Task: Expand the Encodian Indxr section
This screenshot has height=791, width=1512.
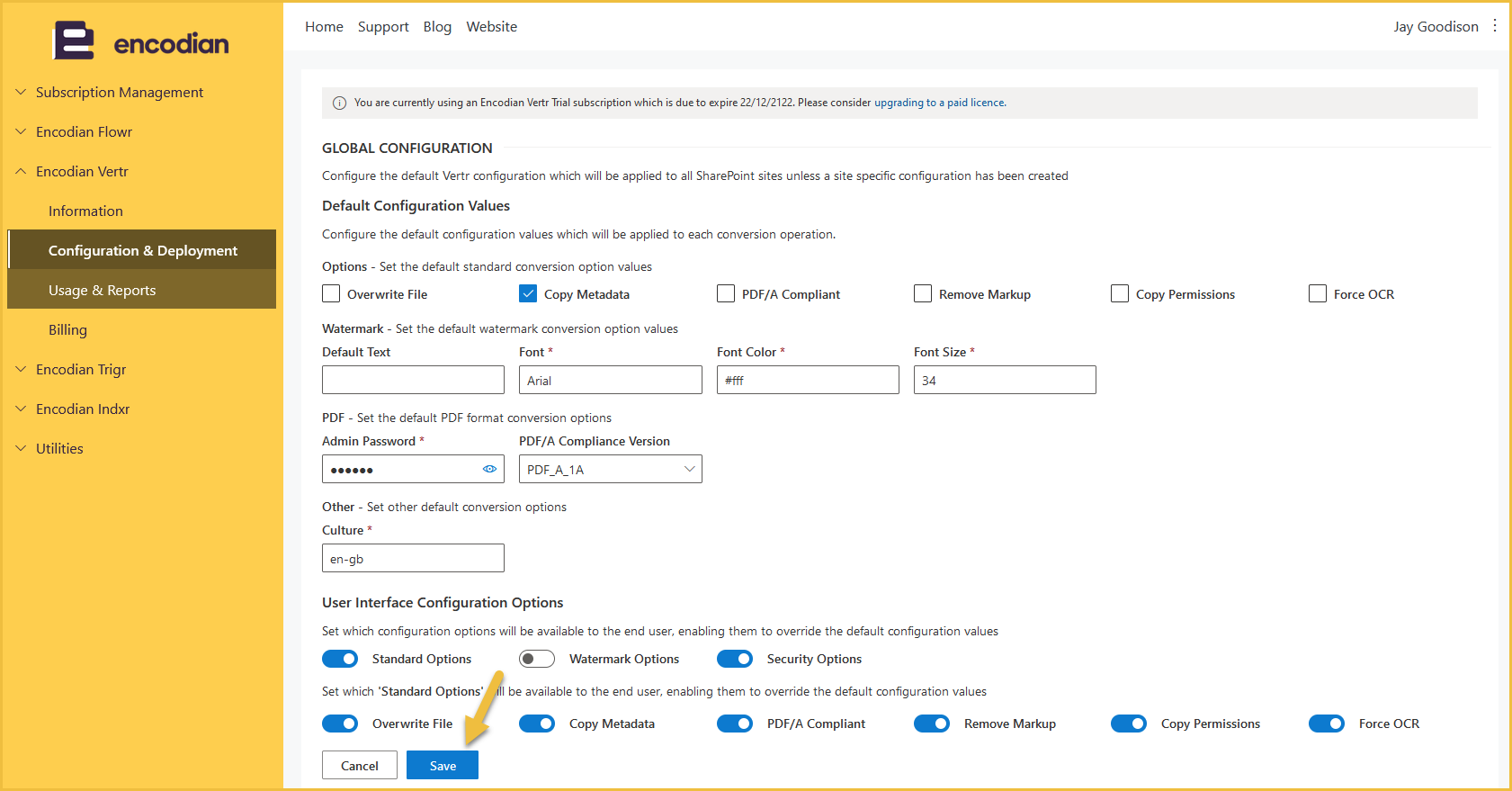Action: (142, 409)
